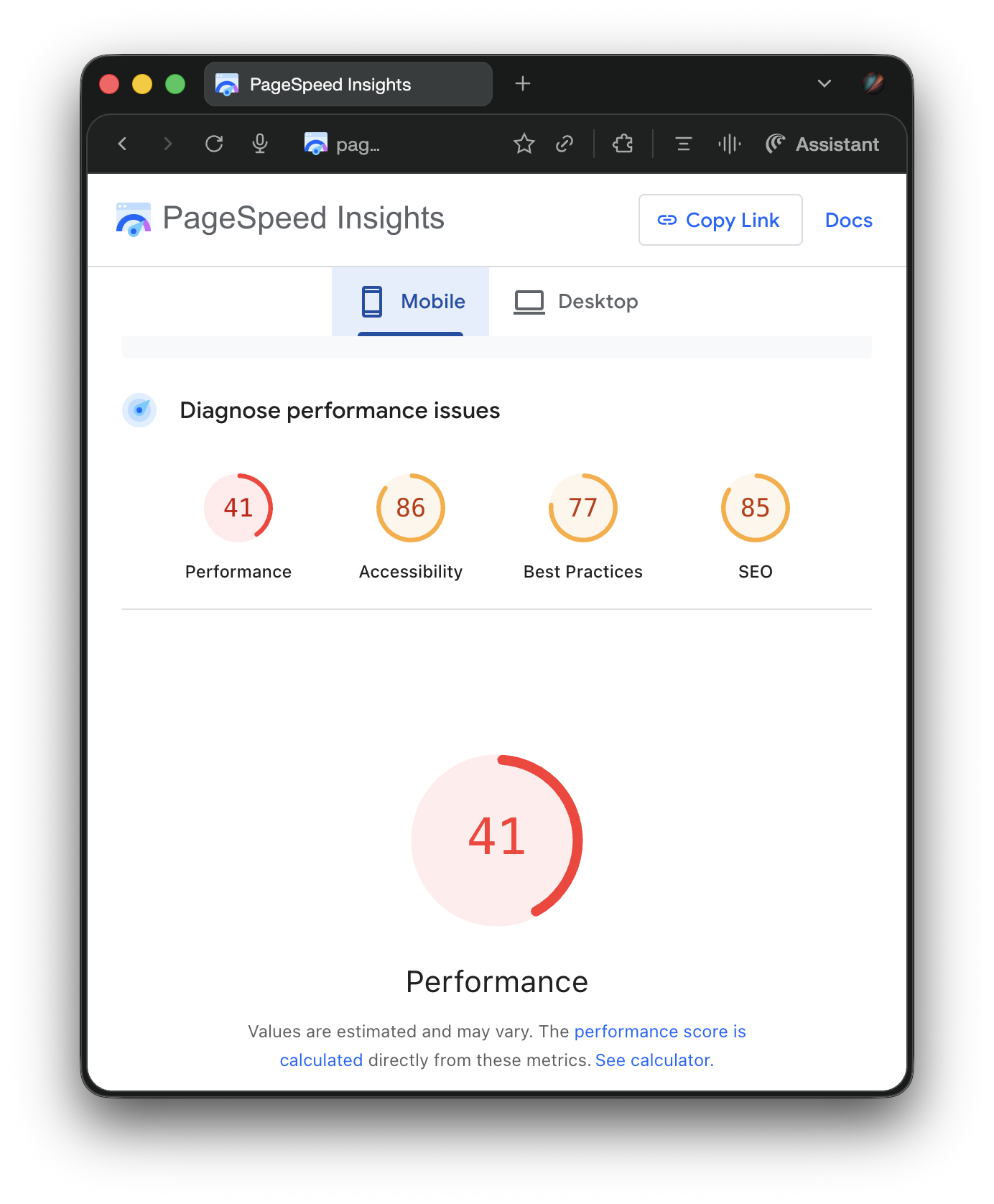
Task: Open the See calculator link
Action: tap(654, 1060)
